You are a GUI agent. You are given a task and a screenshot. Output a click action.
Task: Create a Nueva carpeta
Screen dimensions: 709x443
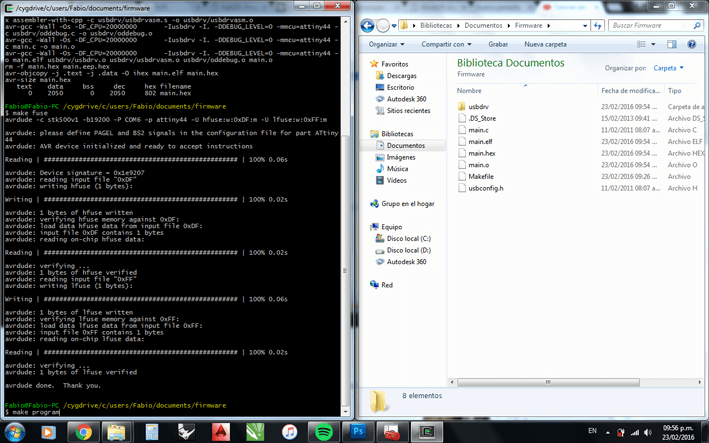545,44
